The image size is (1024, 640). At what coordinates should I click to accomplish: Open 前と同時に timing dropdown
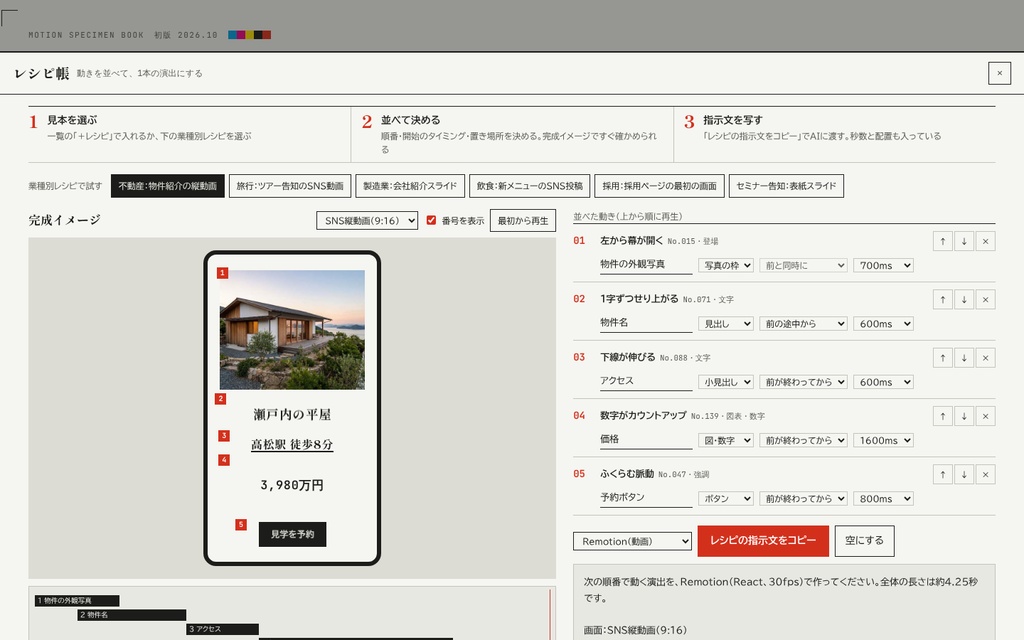803,265
